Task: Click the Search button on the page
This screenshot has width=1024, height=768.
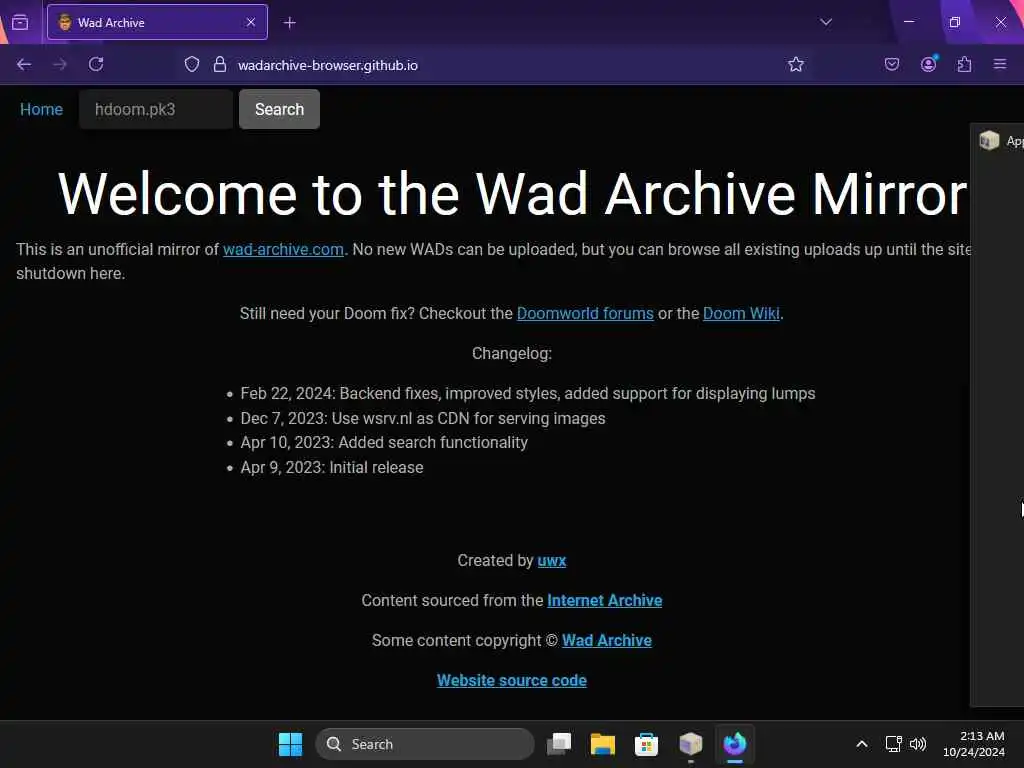Action: (279, 109)
